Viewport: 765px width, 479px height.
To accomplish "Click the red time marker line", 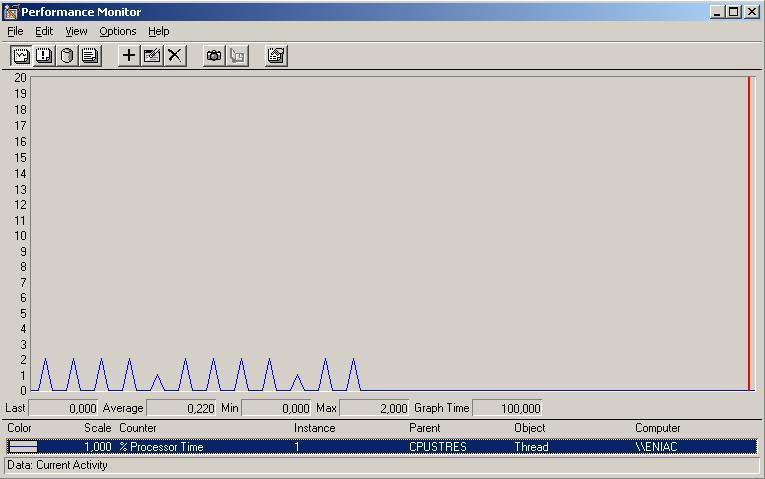I will pos(749,233).
